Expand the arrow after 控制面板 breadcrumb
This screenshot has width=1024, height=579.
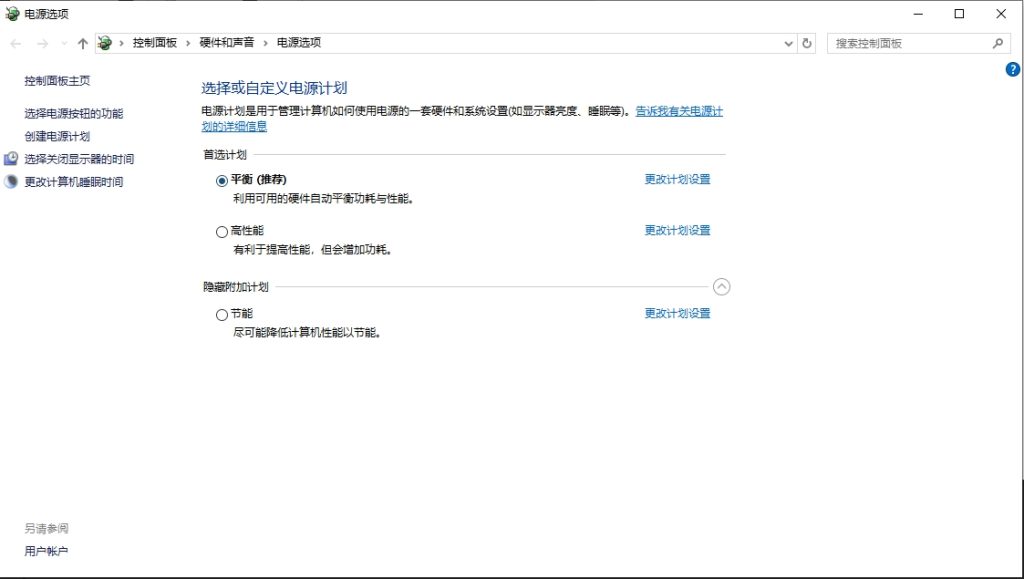pos(188,43)
